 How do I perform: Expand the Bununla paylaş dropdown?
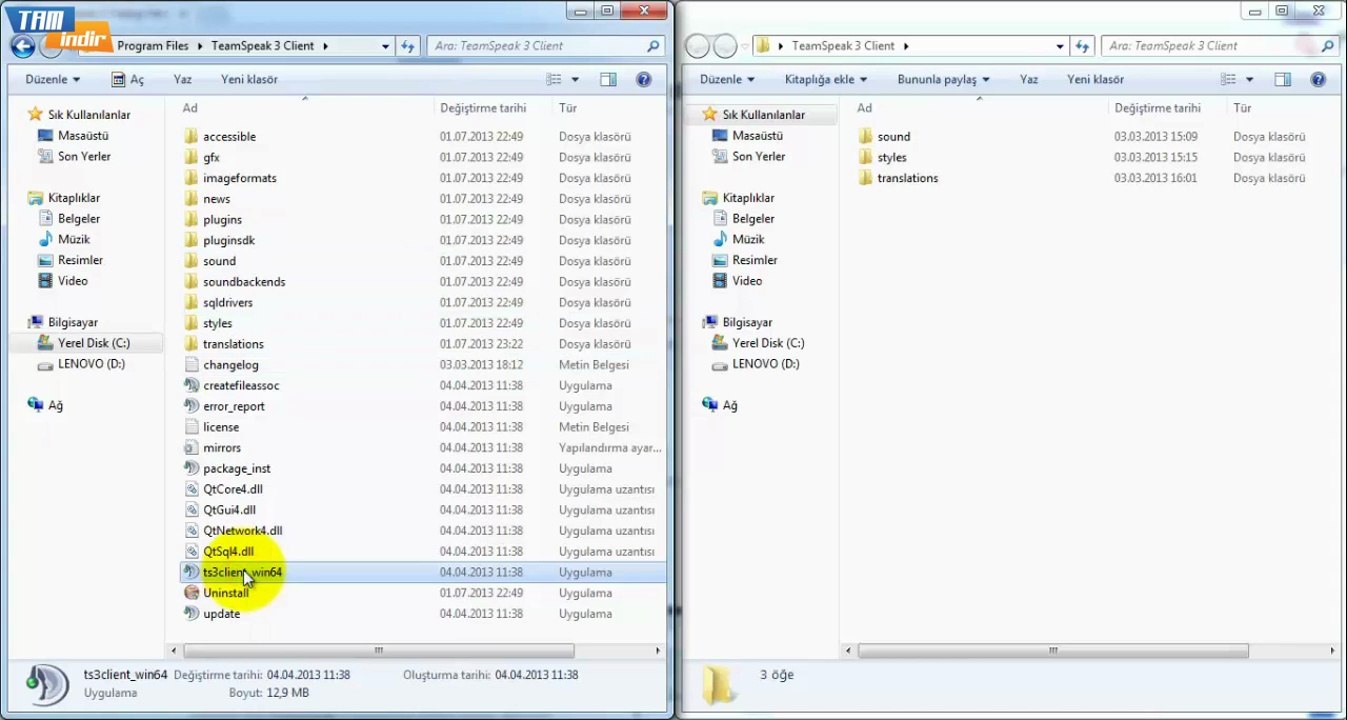point(943,79)
